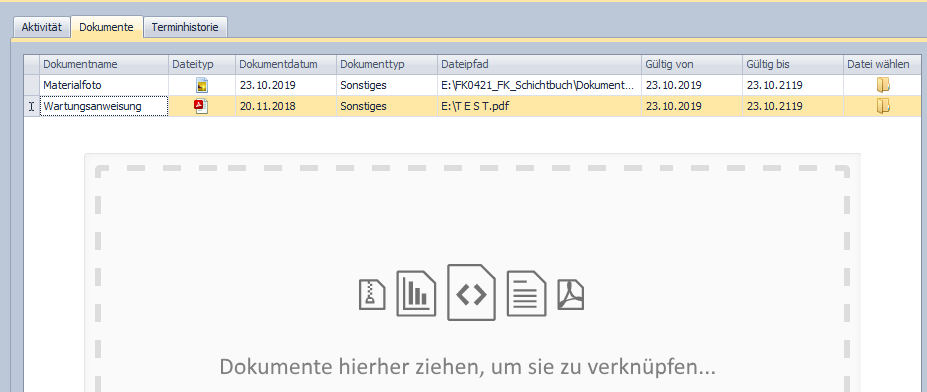The width and height of the screenshot is (927, 392).
Task: Open the folder icon in Wartungsanweisung row
Action: click(x=883, y=106)
